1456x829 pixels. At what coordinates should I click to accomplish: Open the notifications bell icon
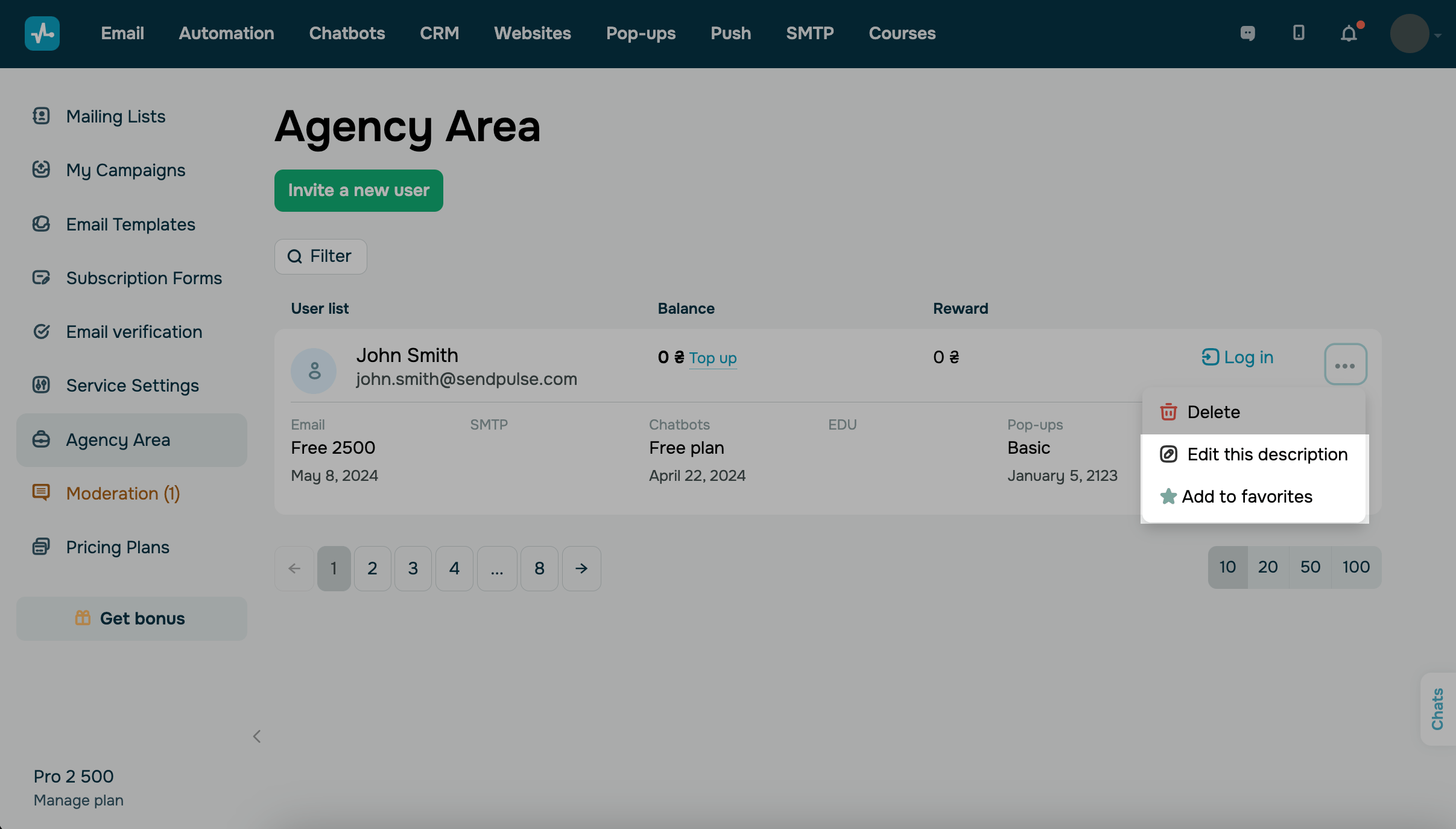(x=1349, y=33)
